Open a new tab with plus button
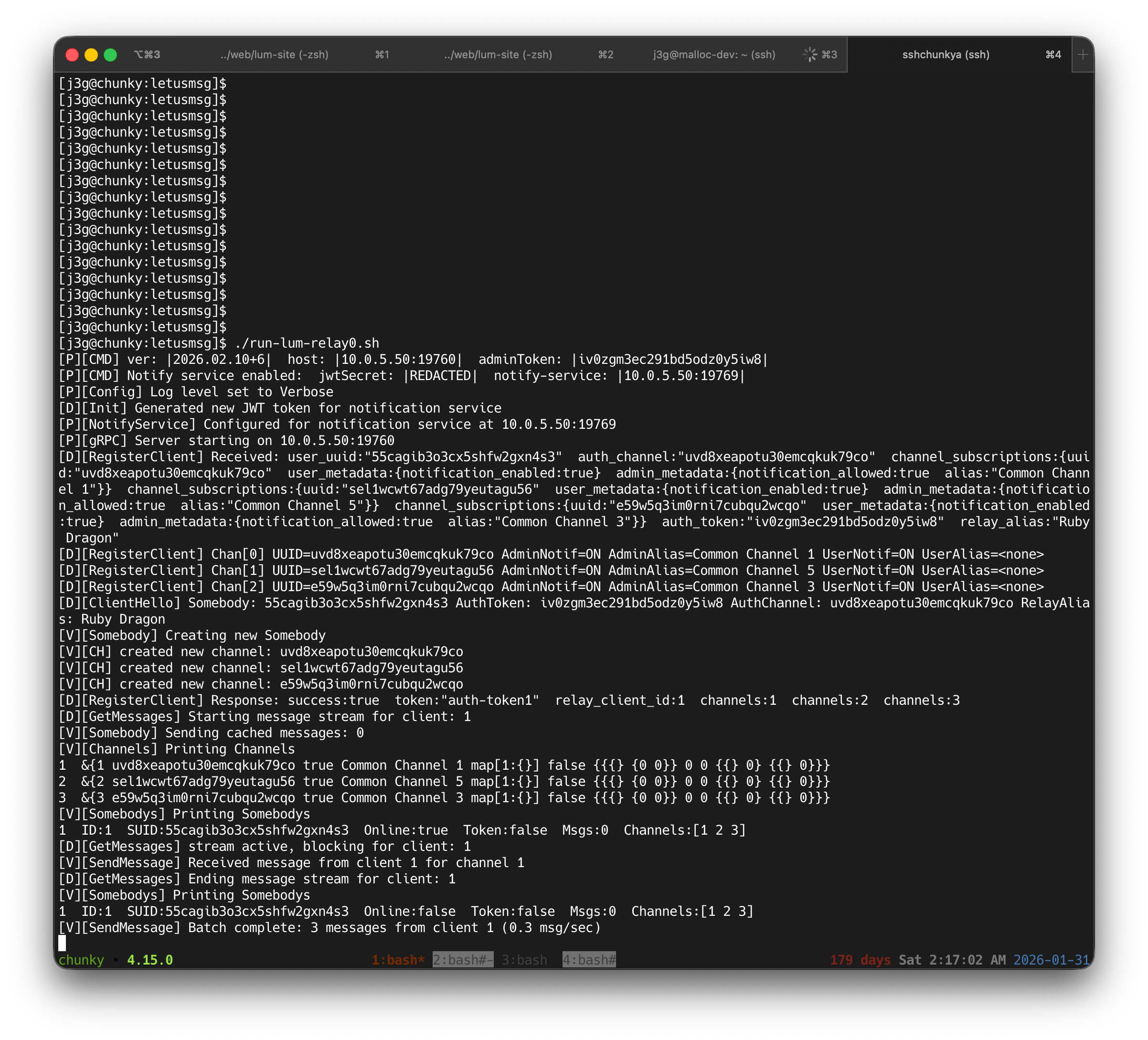 [1083, 55]
